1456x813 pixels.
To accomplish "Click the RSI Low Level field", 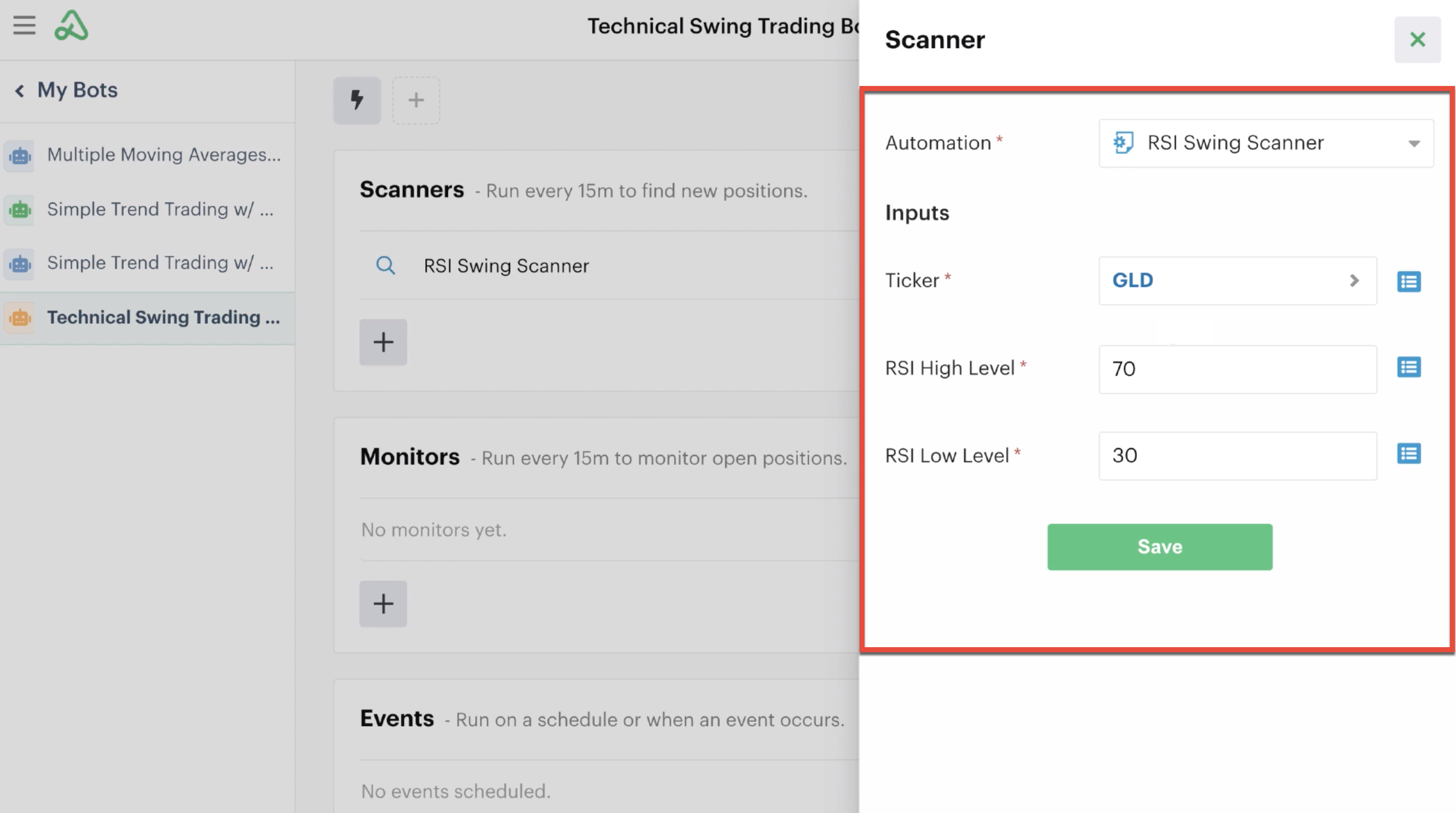I will [x=1237, y=456].
